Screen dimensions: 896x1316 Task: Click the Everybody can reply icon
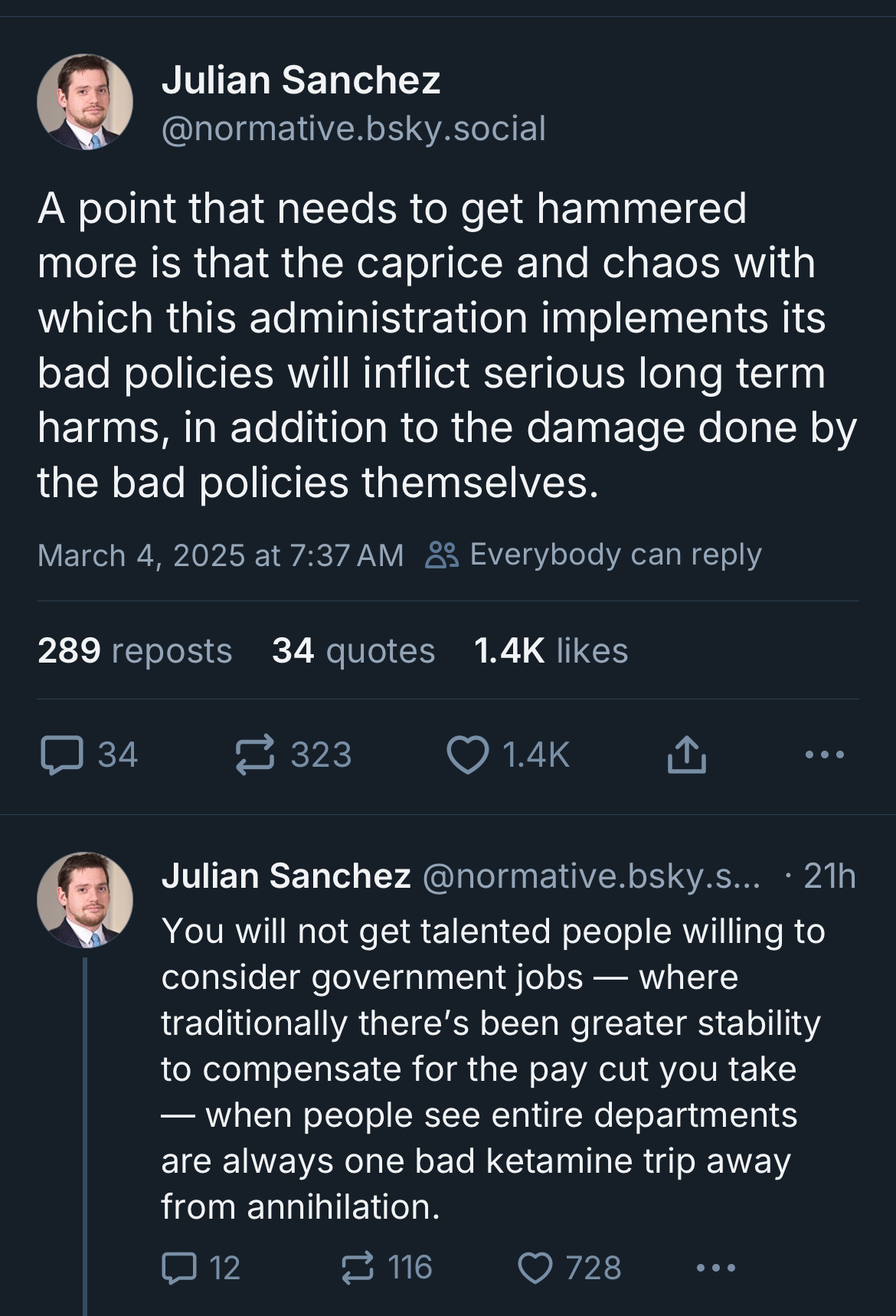click(x=442, y=555)
